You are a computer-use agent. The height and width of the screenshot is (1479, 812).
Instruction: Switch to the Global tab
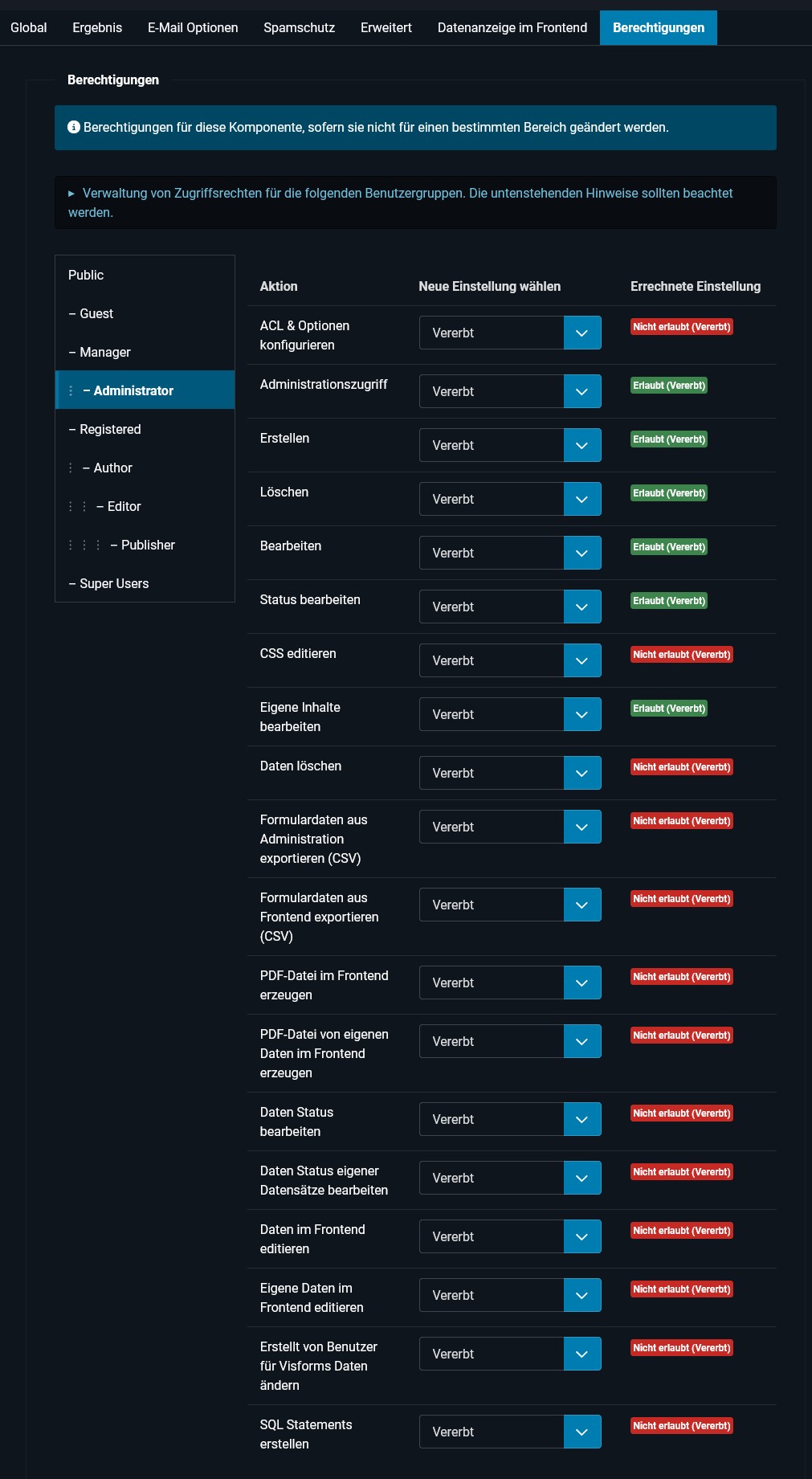[x=28, y=27]
